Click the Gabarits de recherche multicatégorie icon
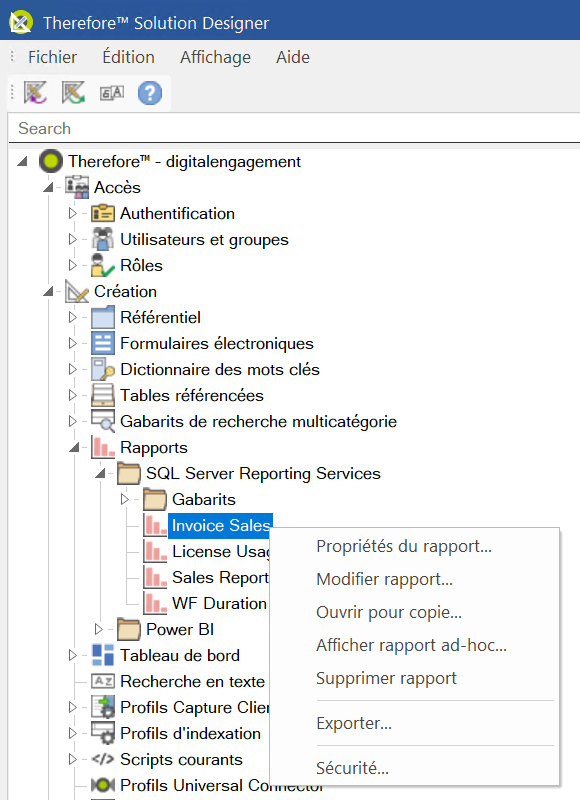The height and width of the screenshot is (800, 580). point(103,421)
